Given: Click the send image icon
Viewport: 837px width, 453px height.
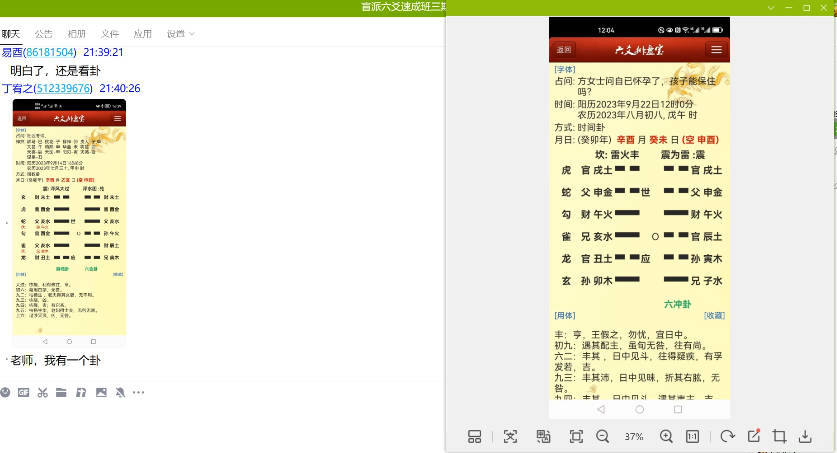Looking at the screenshot, I should click(x=100, y=392).
